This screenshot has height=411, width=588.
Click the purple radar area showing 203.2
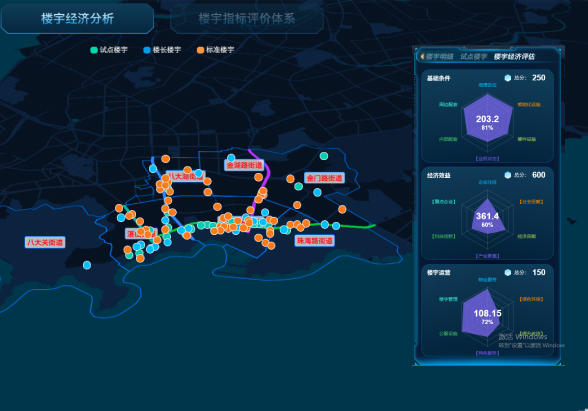(488, 119)
